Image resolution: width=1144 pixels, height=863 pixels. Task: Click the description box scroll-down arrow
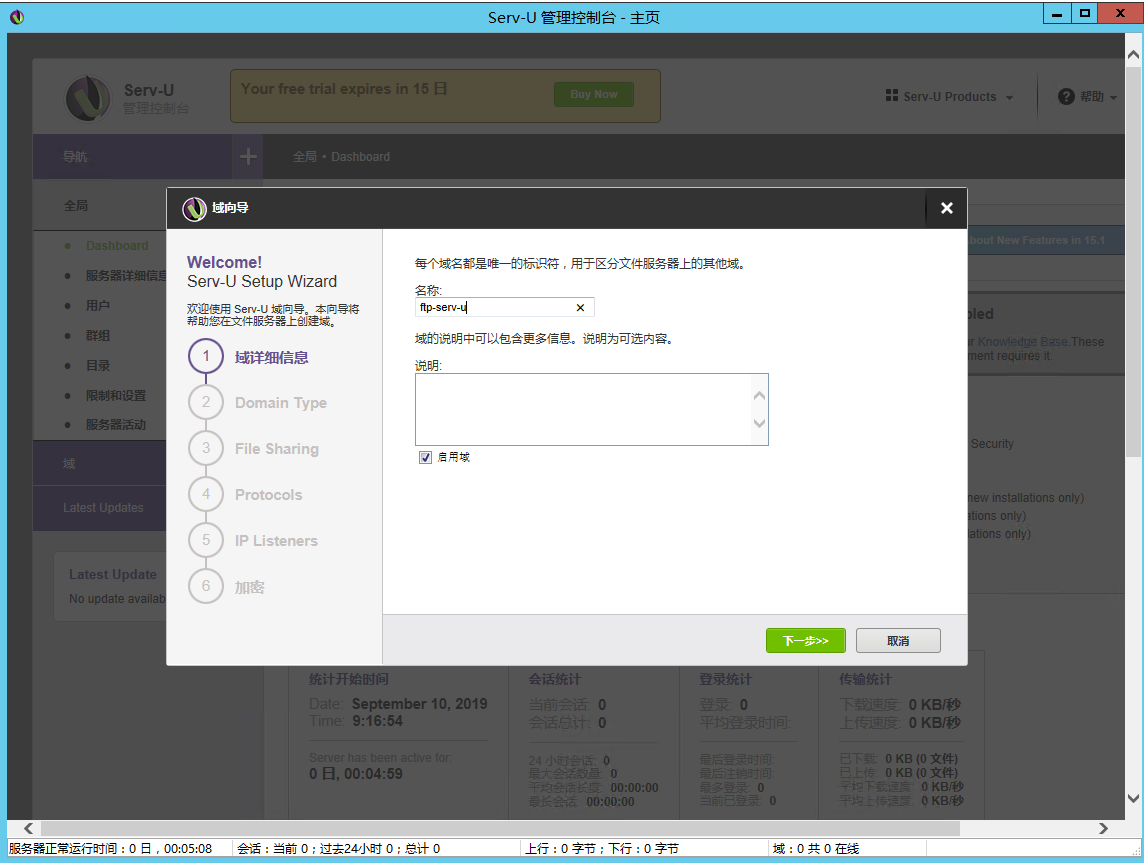pyautogui.click(x=759, y=423)
